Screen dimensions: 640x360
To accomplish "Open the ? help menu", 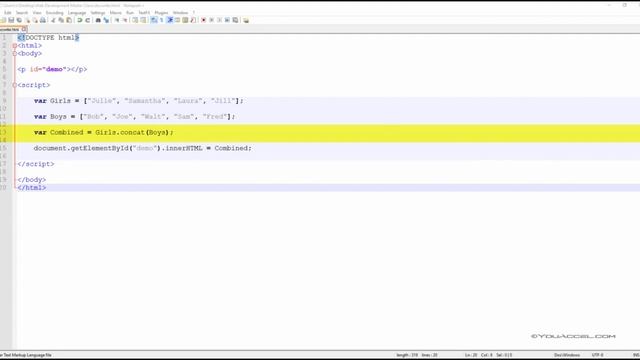I will tap(194, 13).
